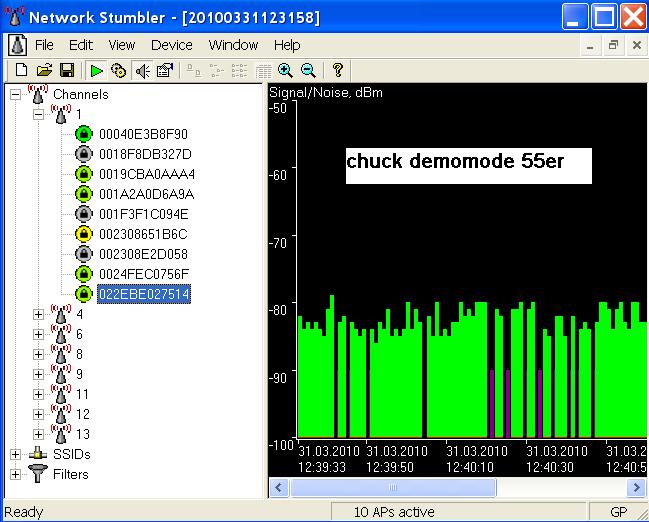
Task: Select highlighted access point 022EBE027514
Action: [144, 294]
